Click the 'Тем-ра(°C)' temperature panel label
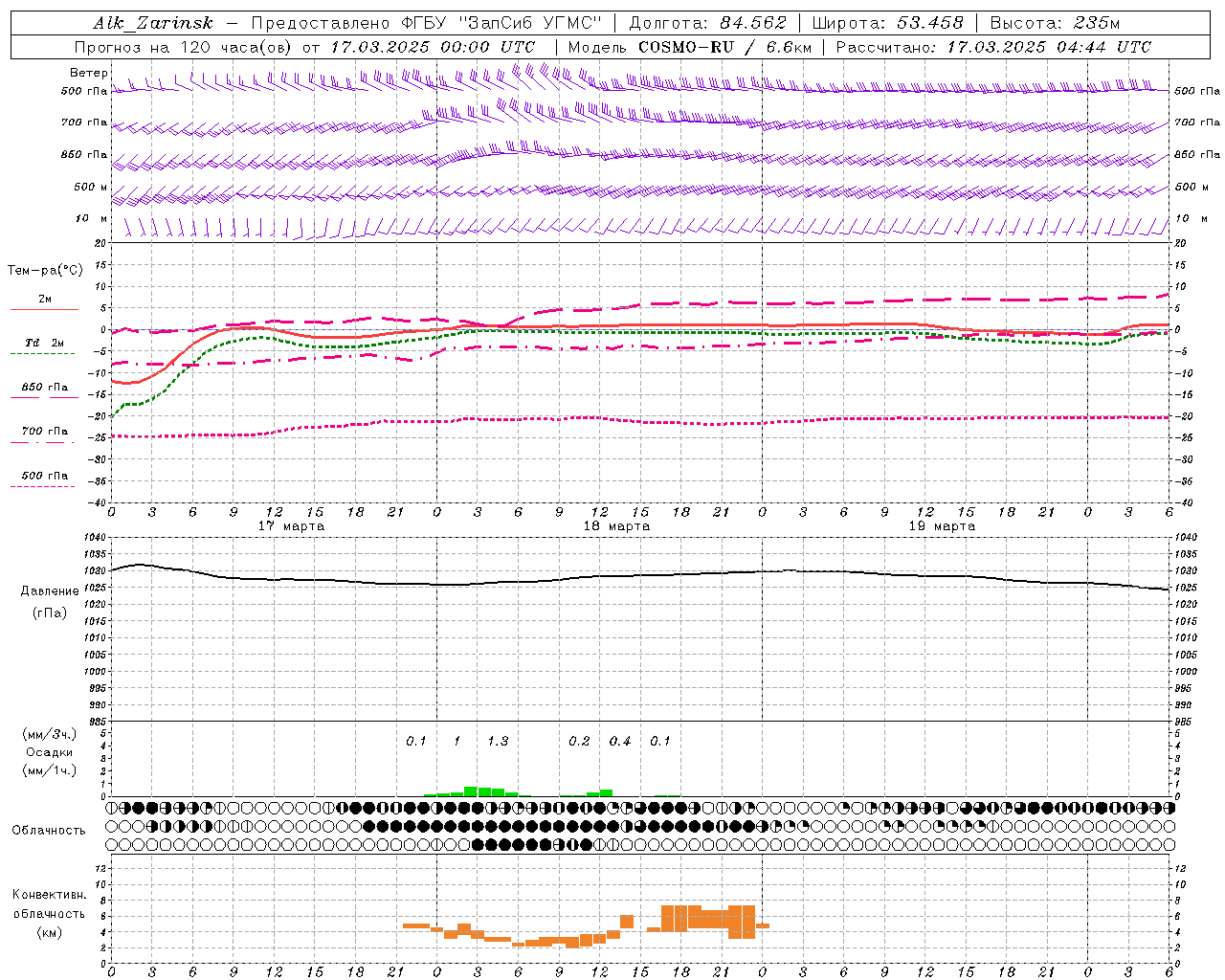1225x980 pixels. pos(45,270)
